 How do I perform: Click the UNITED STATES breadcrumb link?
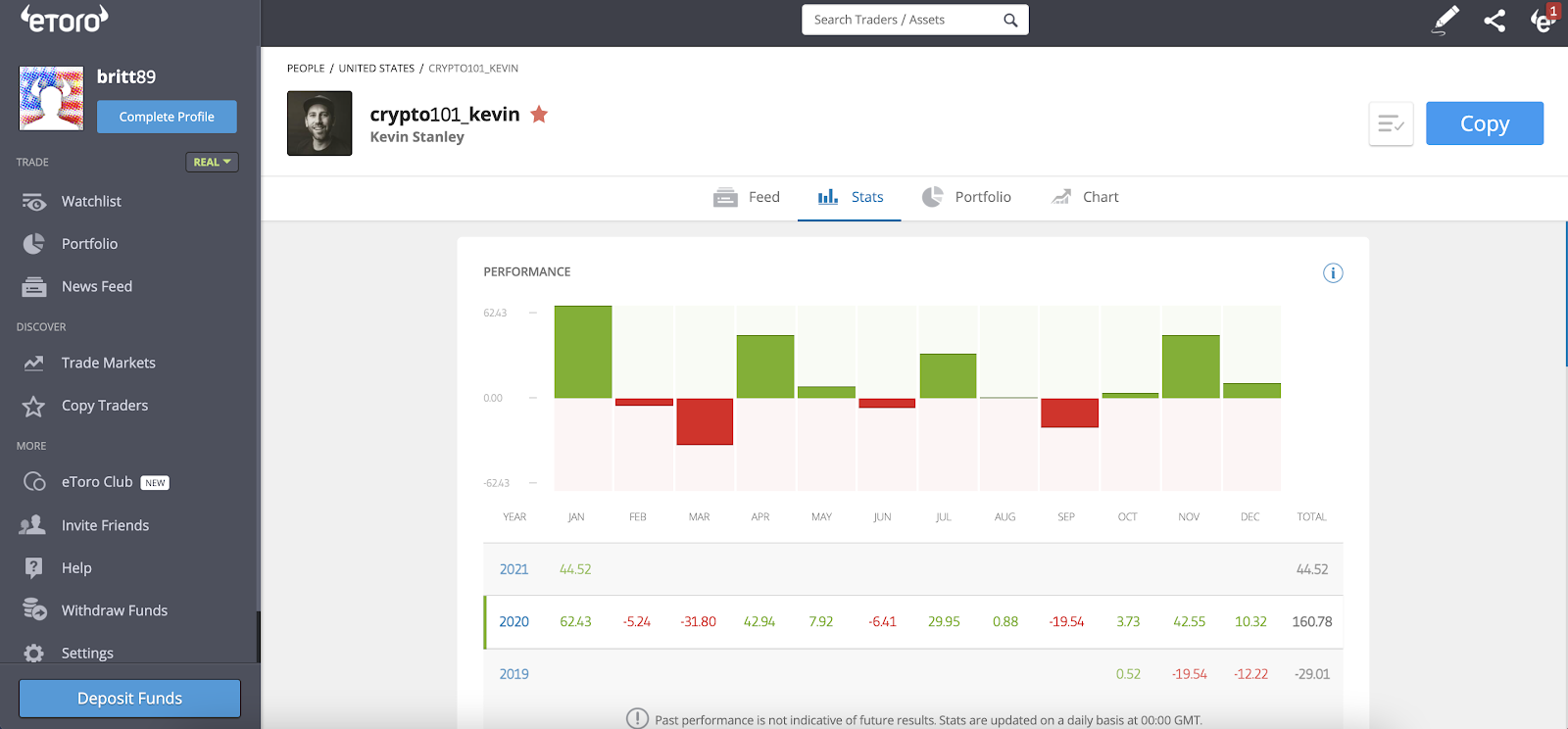point(376,69)
